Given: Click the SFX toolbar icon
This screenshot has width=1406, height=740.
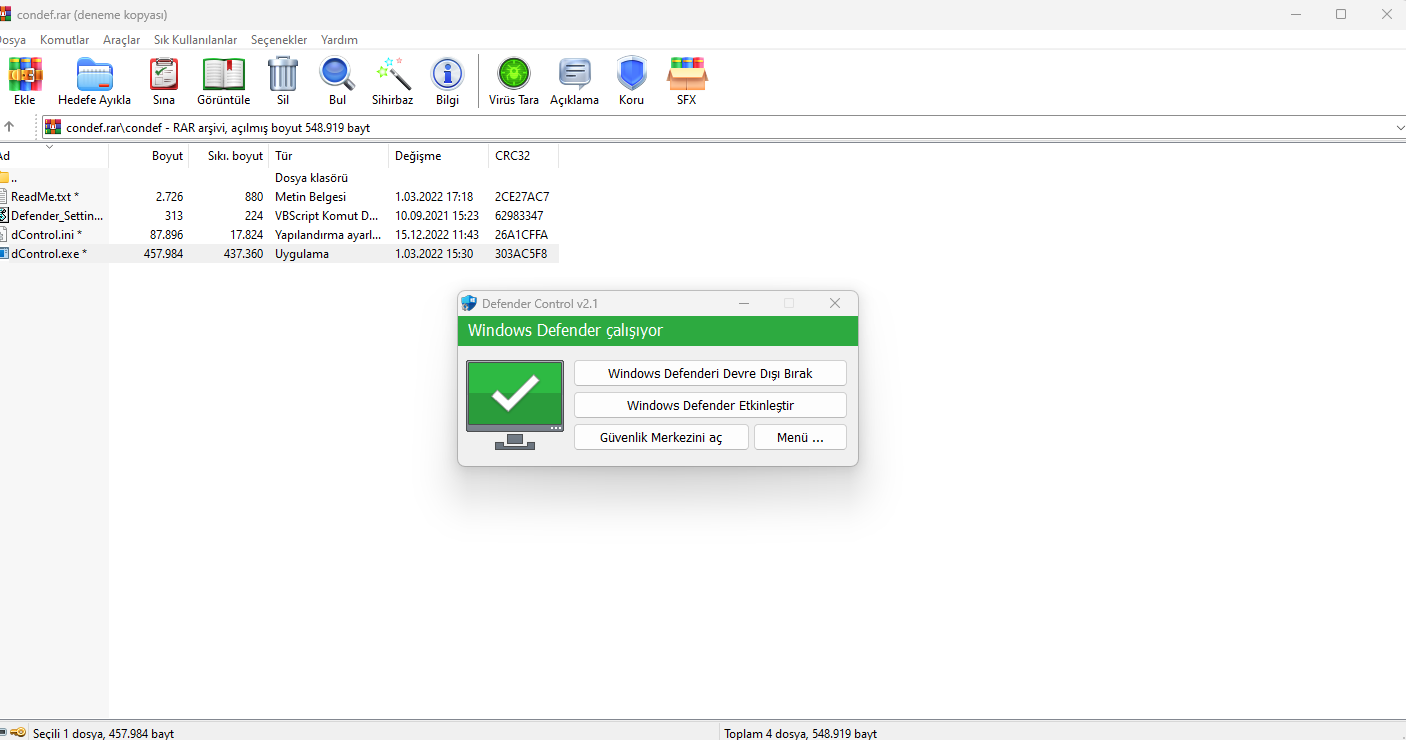Looking at the screenshot, I should [x=687, y=74].
